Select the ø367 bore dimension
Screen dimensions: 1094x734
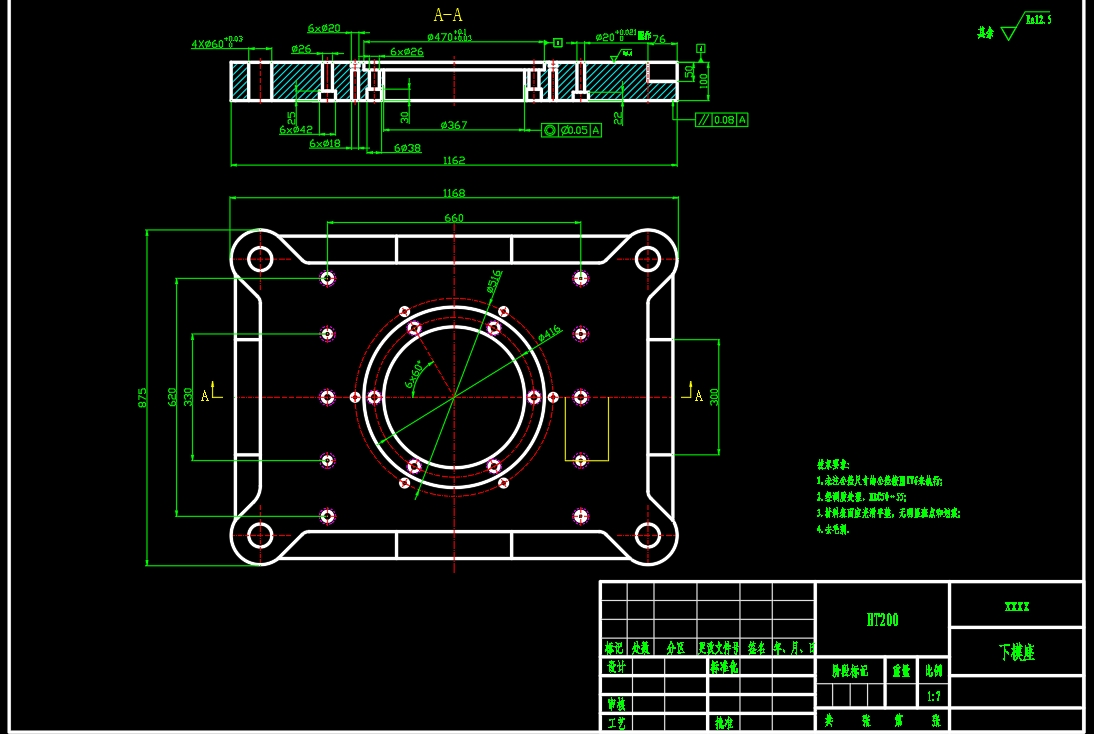click(454, 125)
